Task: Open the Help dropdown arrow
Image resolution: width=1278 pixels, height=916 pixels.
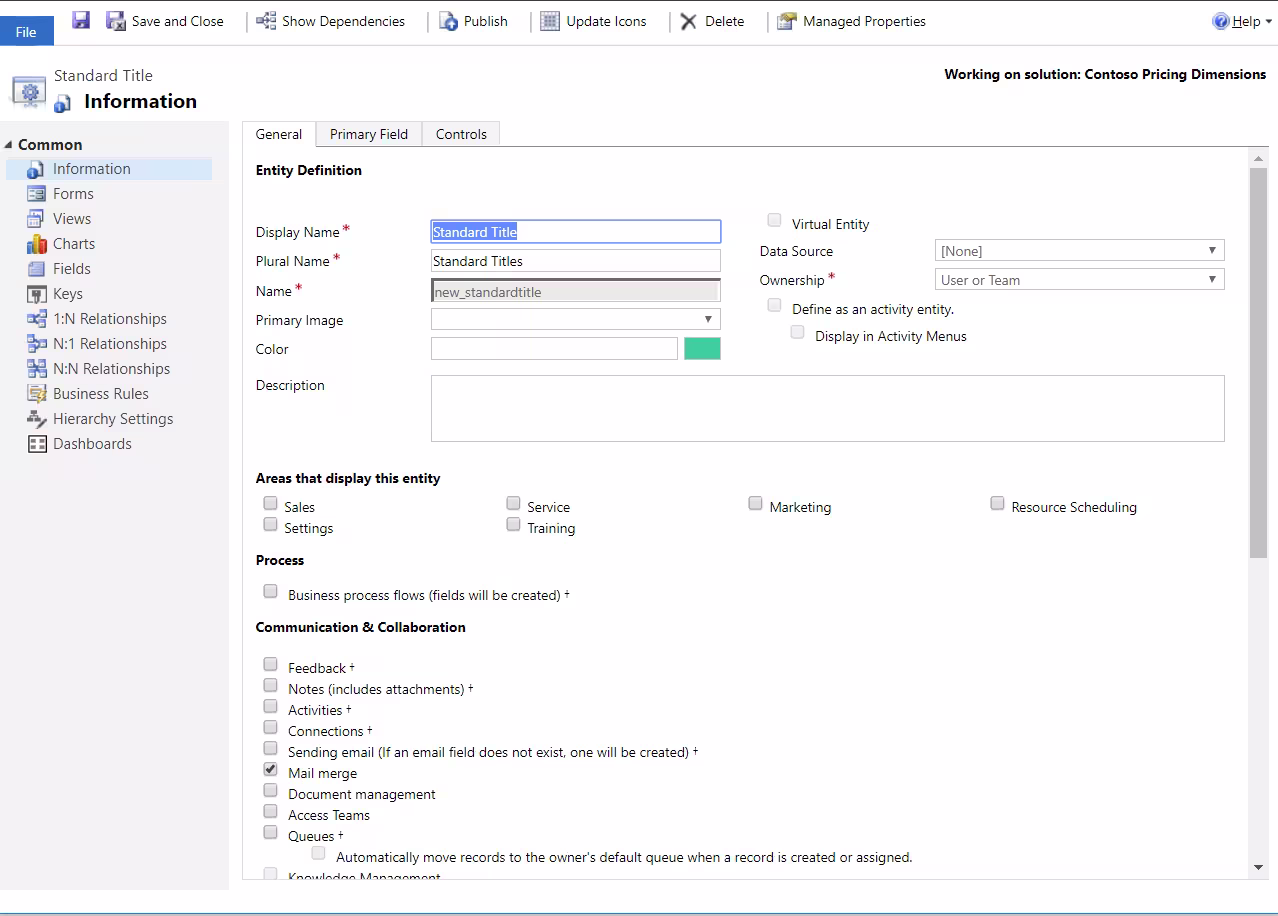Action: (1268, 21)
